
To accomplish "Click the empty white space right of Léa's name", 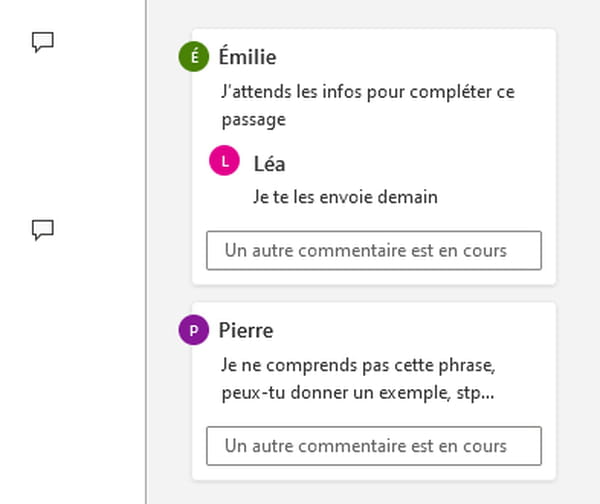I will tap(420, 163).
